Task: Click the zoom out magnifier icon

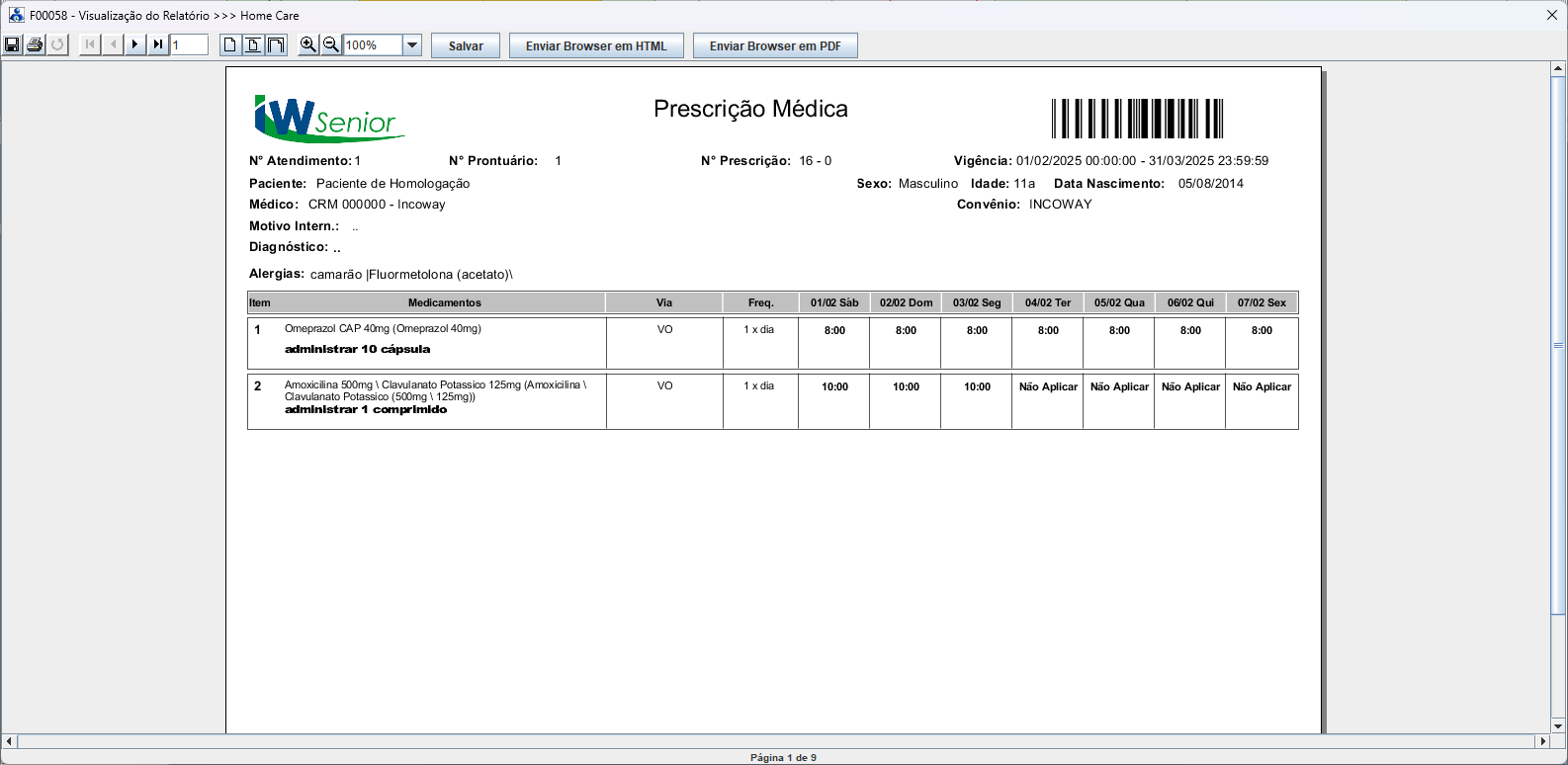Action: coord(331,44)
